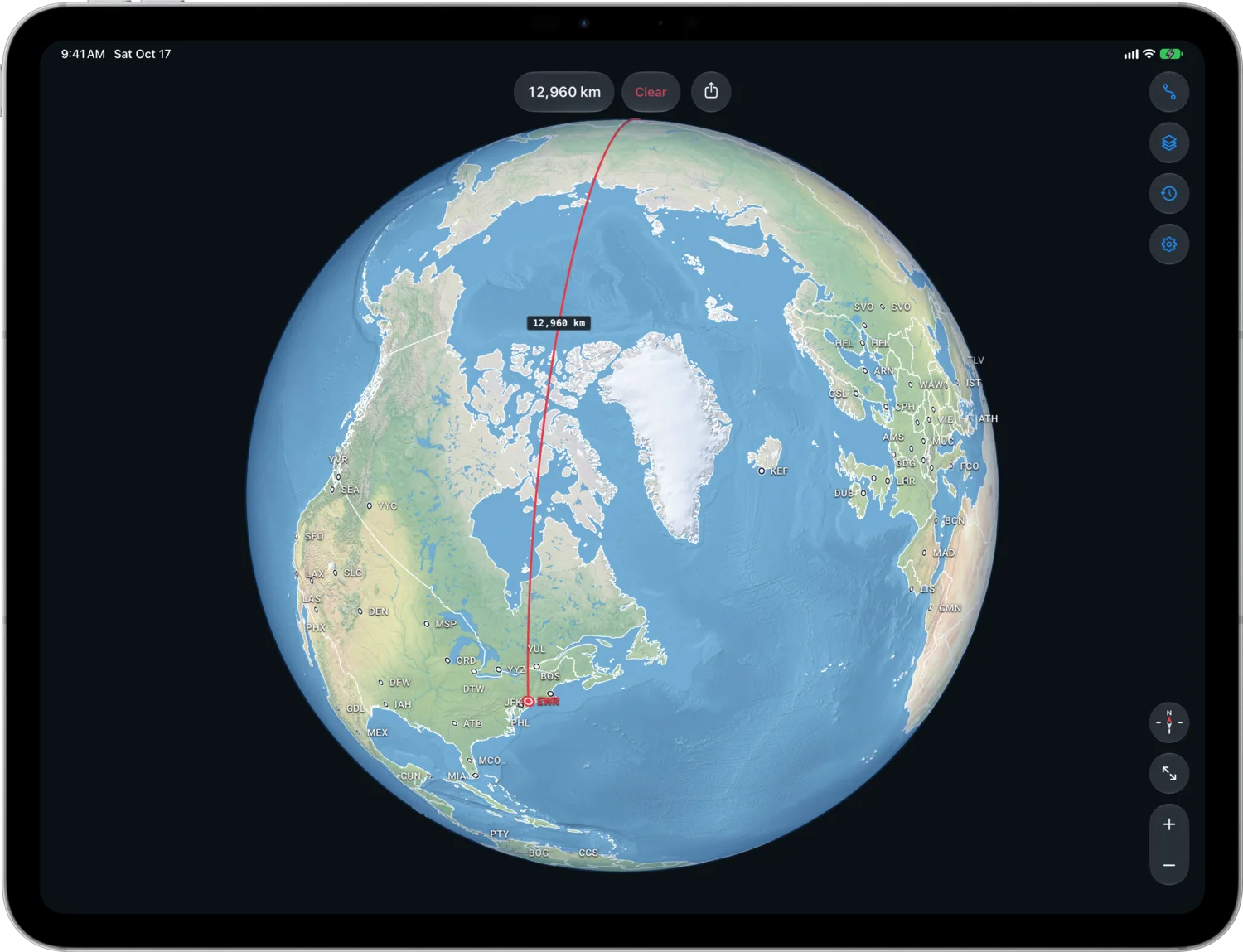Select the WAW airport marker

[911, 384]
